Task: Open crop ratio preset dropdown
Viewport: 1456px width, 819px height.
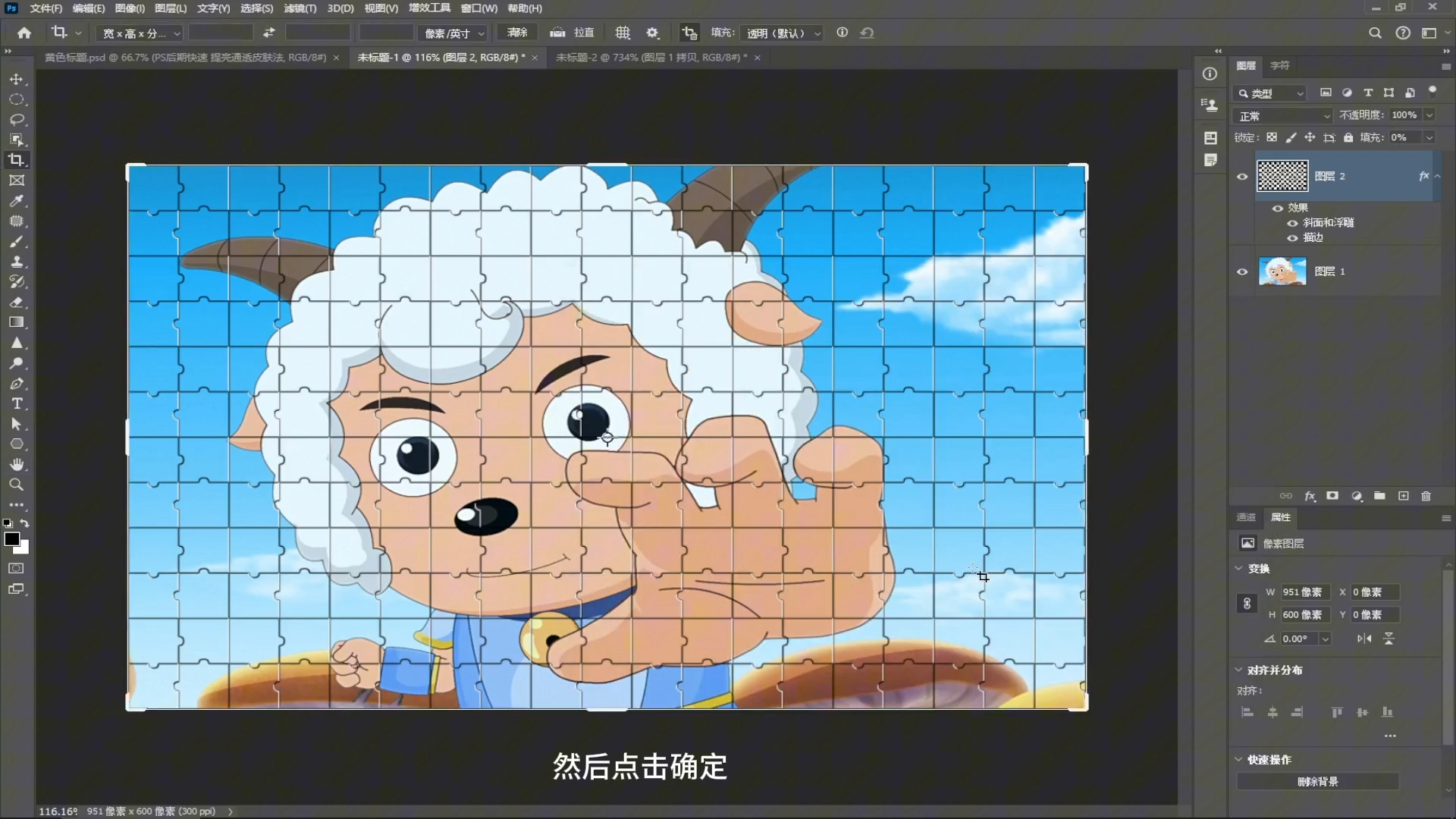Action: tap(140, 33)
